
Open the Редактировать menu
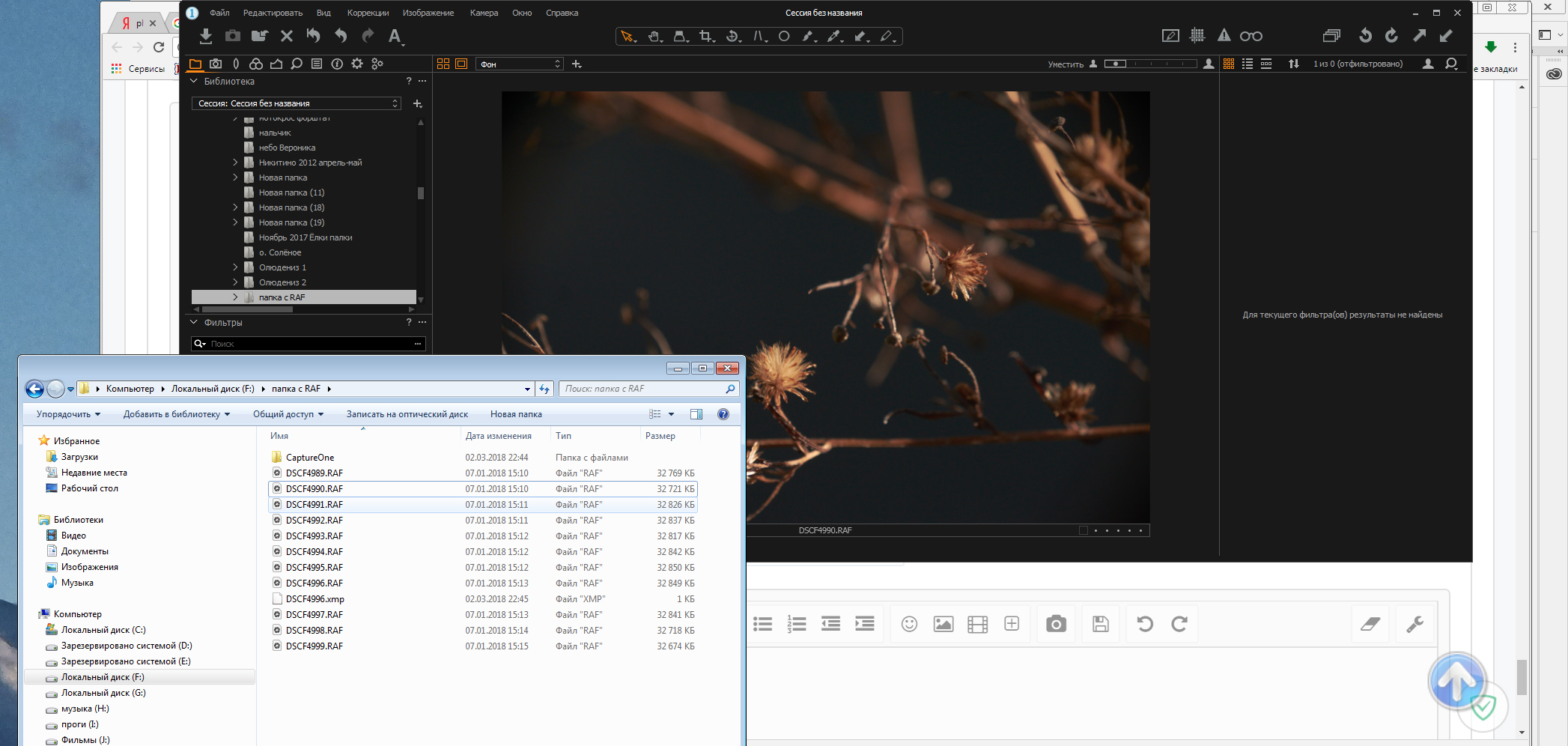[x=273, y=13]
